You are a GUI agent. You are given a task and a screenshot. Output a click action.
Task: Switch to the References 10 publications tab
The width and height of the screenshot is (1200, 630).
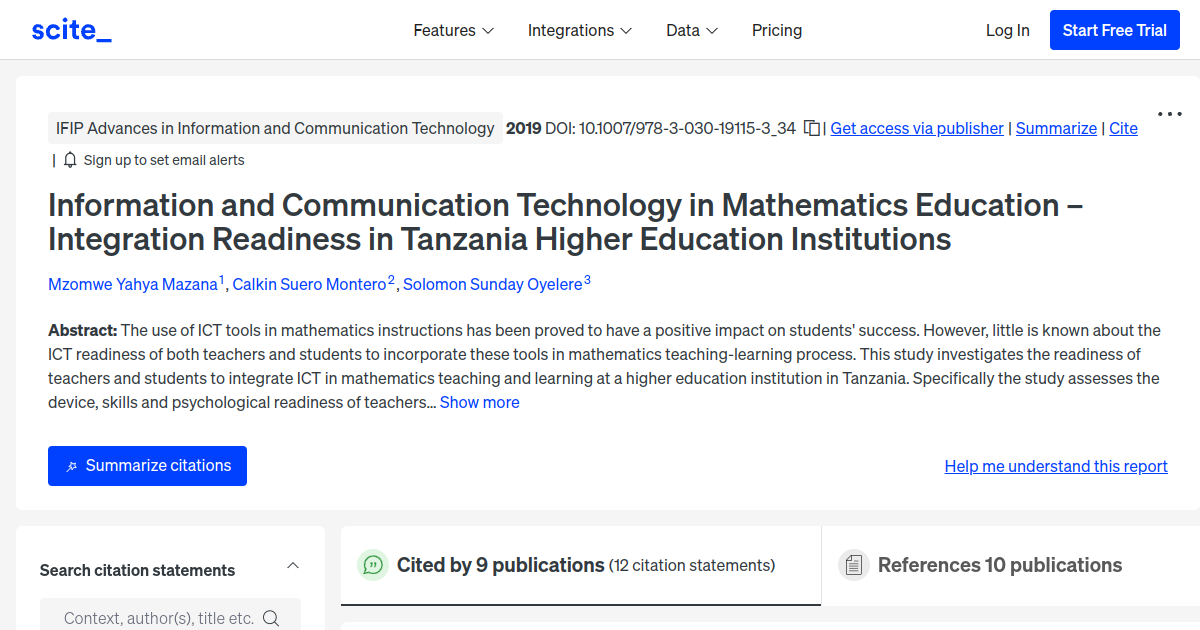(1011, 566)
